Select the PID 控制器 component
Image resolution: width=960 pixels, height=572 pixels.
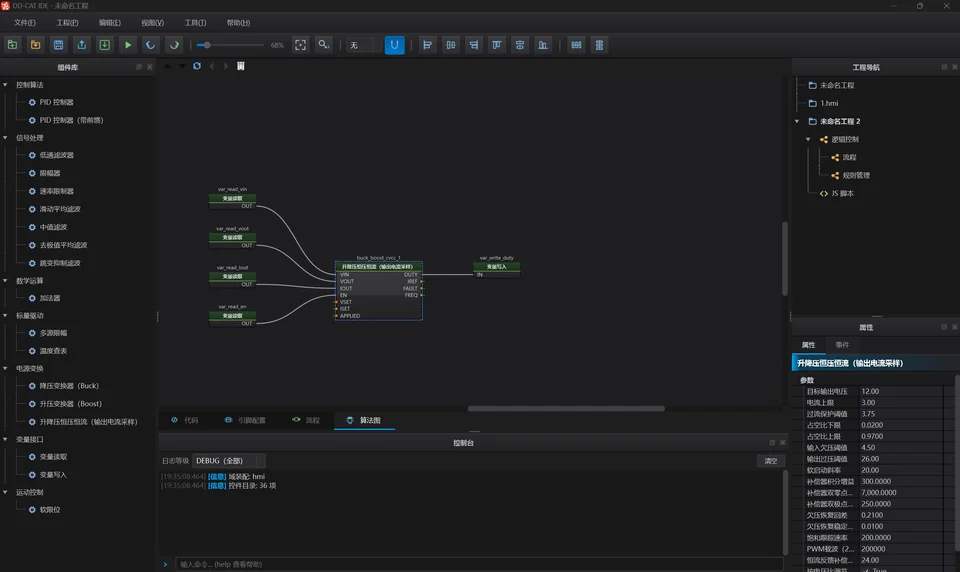[x=56, y=102]
